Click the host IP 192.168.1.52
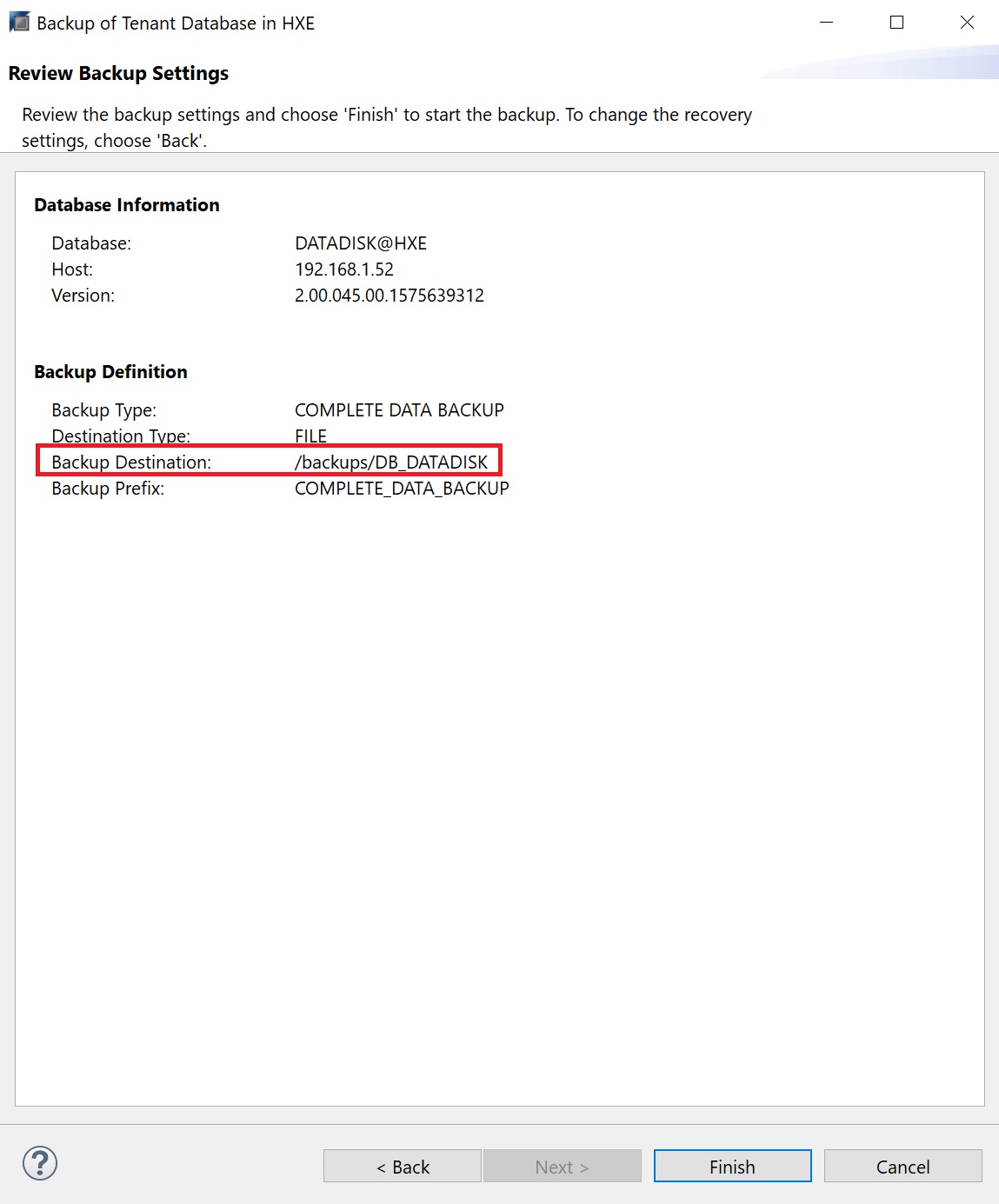999x1204 pixels. point(344,269)
